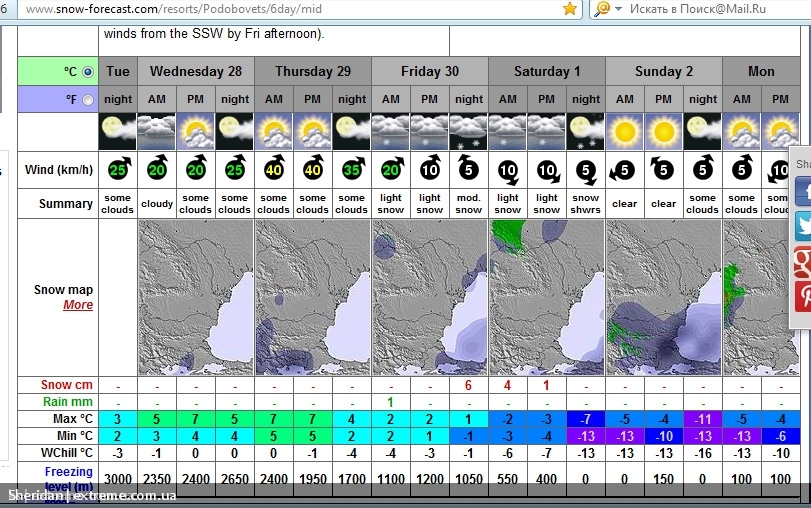811x508 pixels.
Task: Focus the Mail.Ru search input field
Action: click(x=700, y=9)
